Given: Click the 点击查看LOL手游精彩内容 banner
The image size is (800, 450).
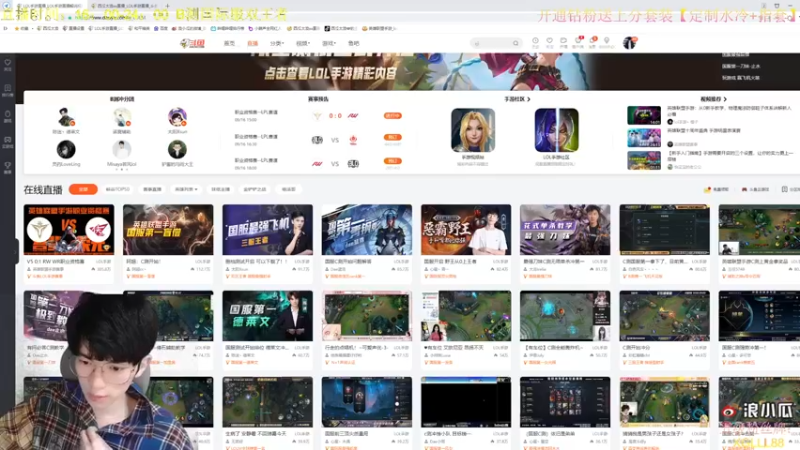Looking at the screenshot, I should tap(330, 73).
